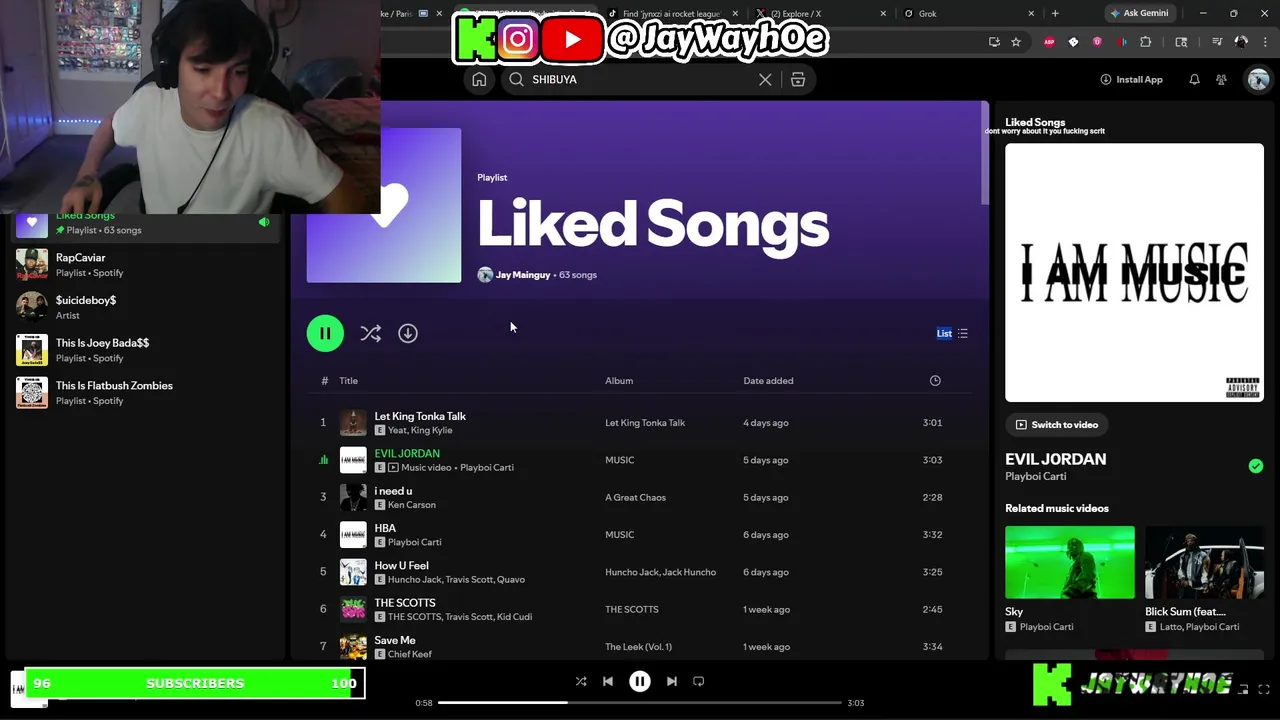Toggle repeat in player bar
1280x720 pixels.
699,681
